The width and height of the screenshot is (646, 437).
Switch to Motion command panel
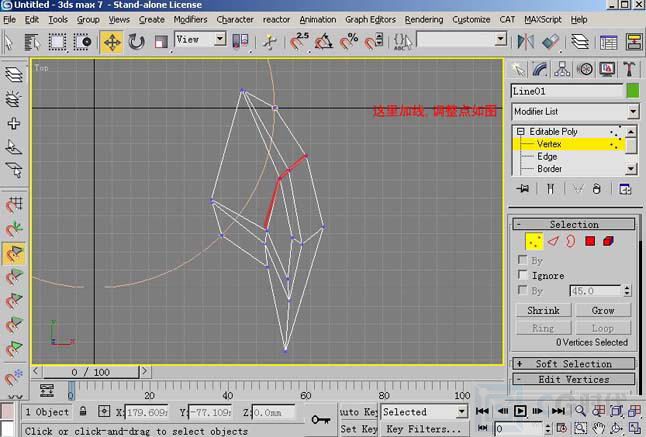tap(585, 69)
